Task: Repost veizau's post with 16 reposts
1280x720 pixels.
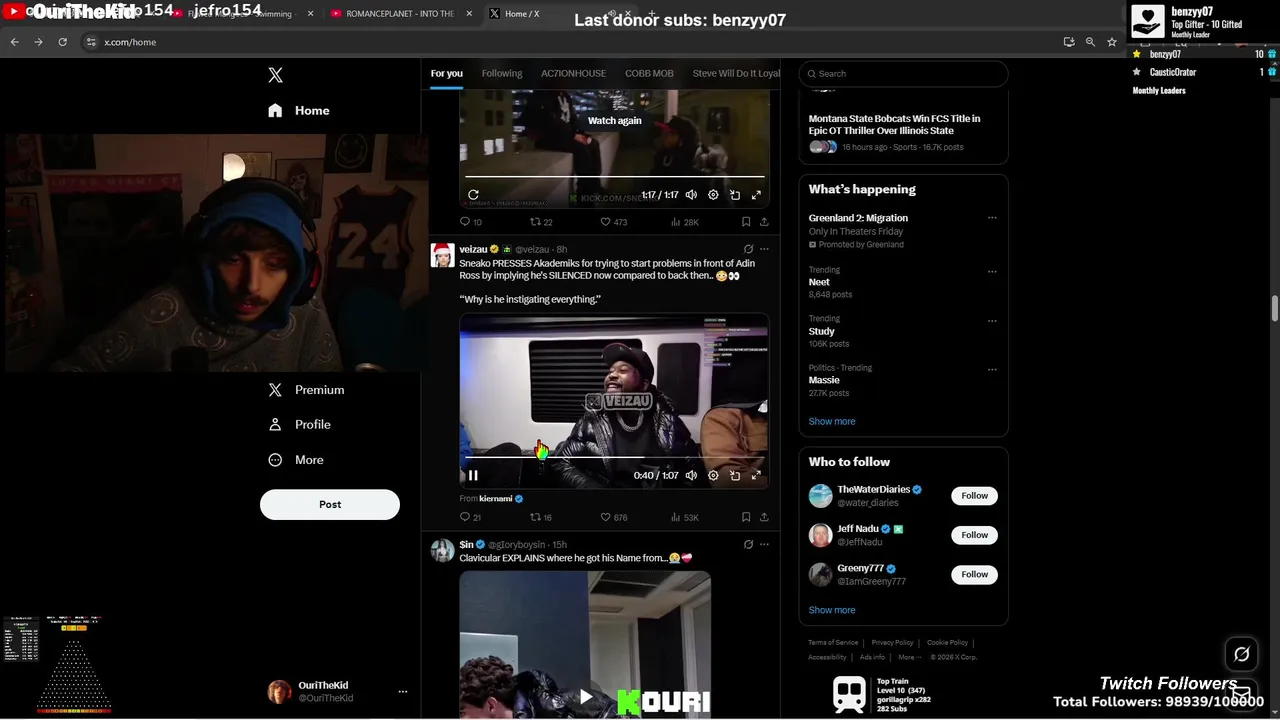Action: [x=541, y=517]
